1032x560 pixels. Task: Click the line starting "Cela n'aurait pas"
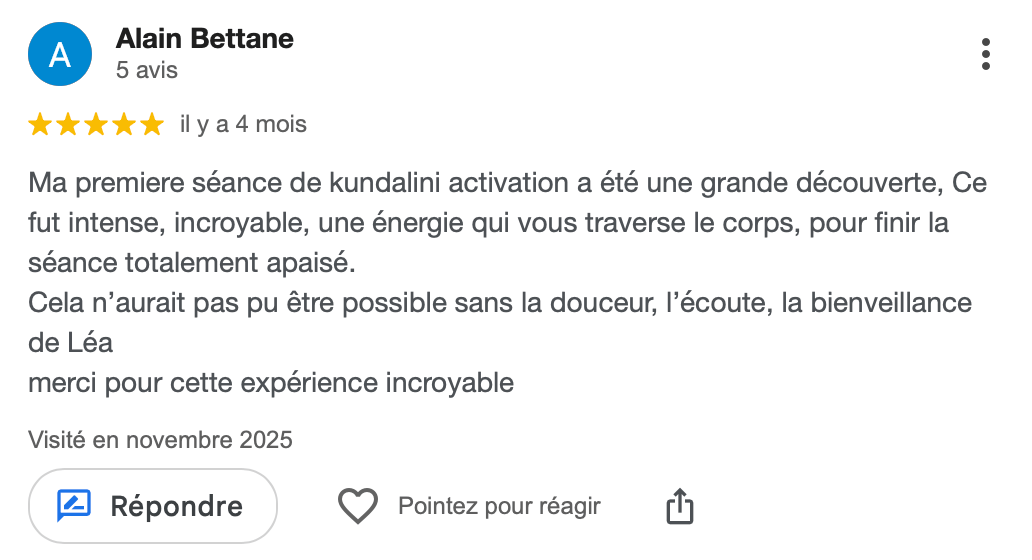tap(500, 303)
